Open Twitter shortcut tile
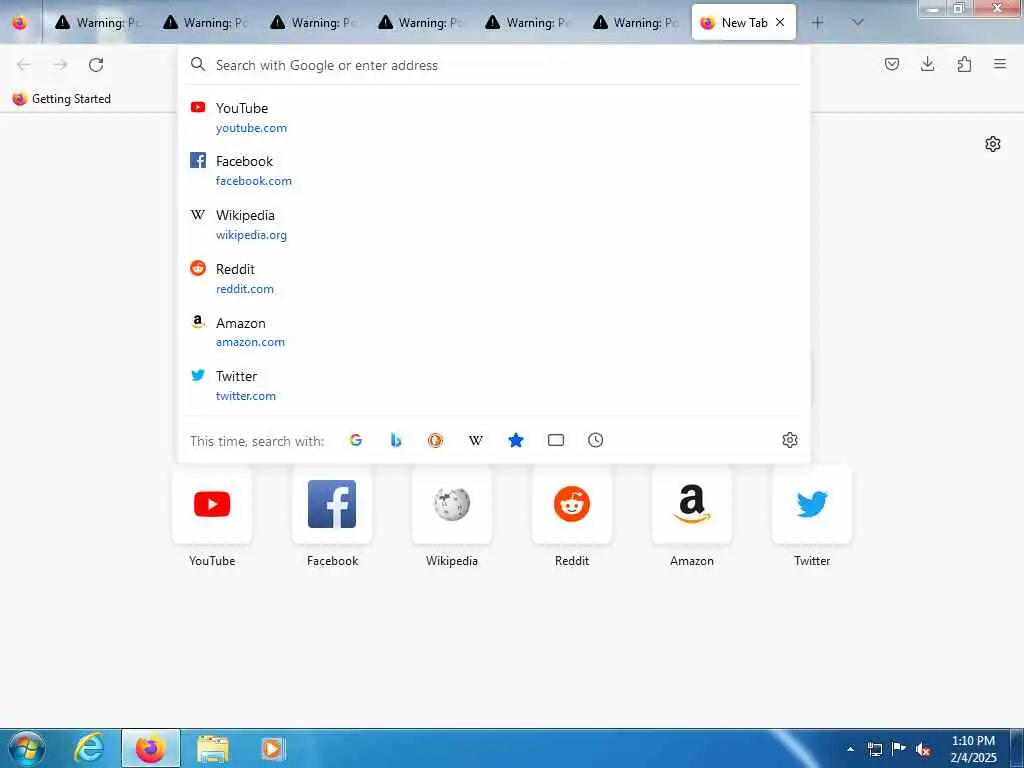This screenshot has height=768, width=1024. click(812, 504)
